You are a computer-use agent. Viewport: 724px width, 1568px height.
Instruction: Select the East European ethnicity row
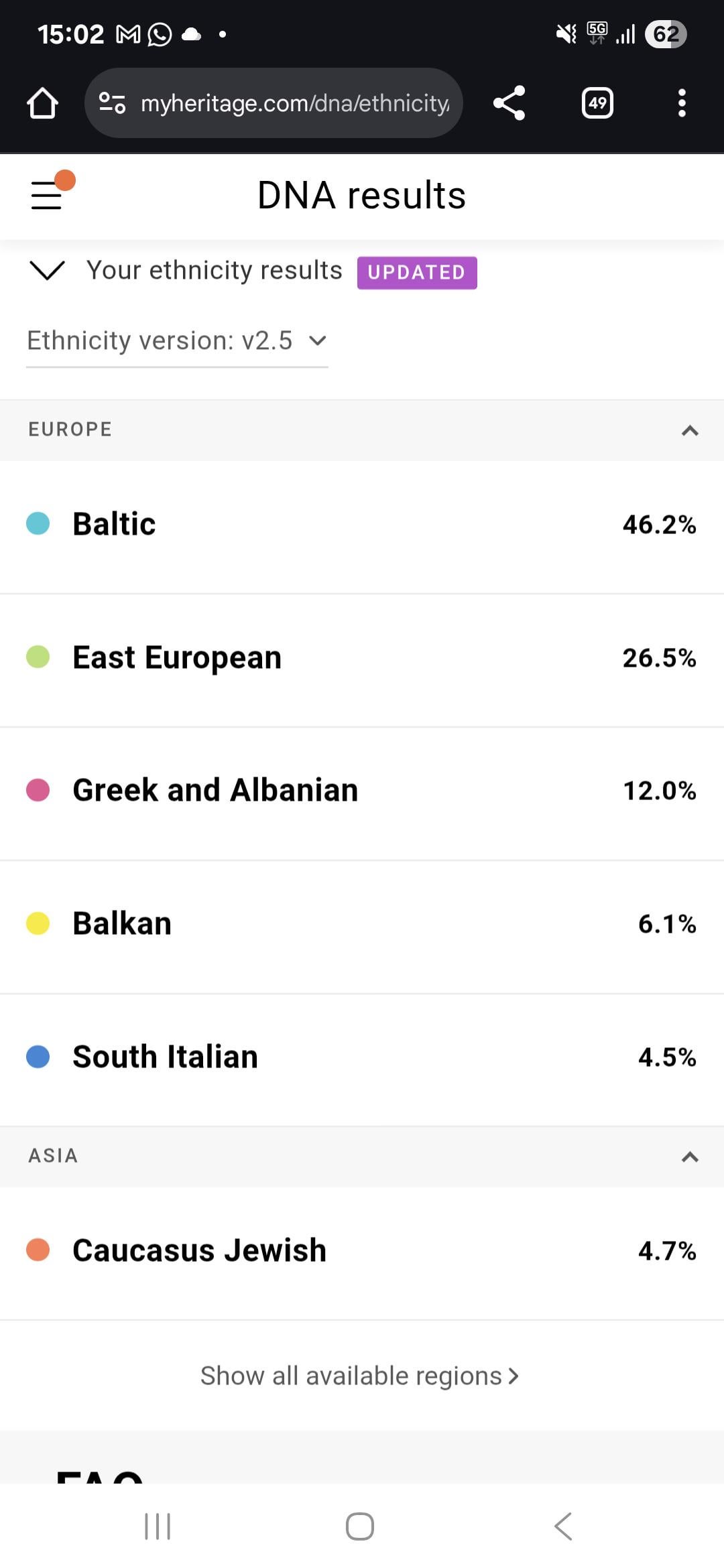(362, 658)
